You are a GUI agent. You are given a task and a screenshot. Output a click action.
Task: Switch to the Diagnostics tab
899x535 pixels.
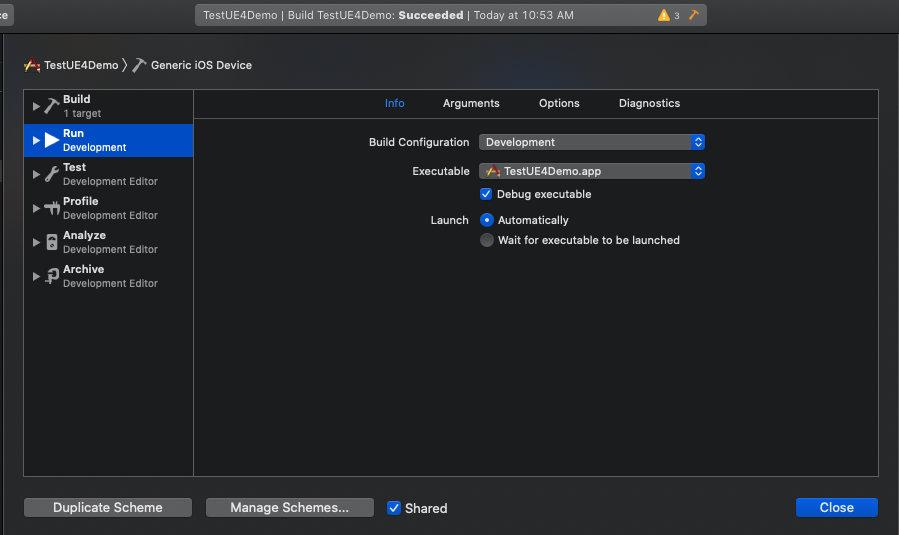[649, 103]
